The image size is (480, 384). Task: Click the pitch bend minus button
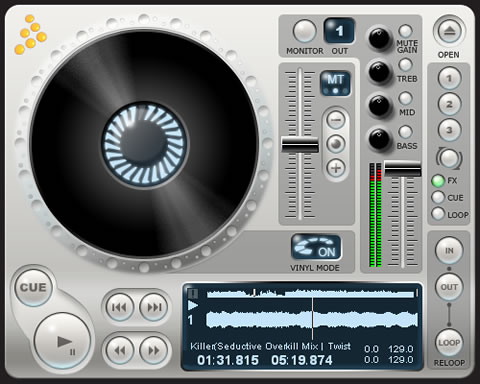[336, 120]
